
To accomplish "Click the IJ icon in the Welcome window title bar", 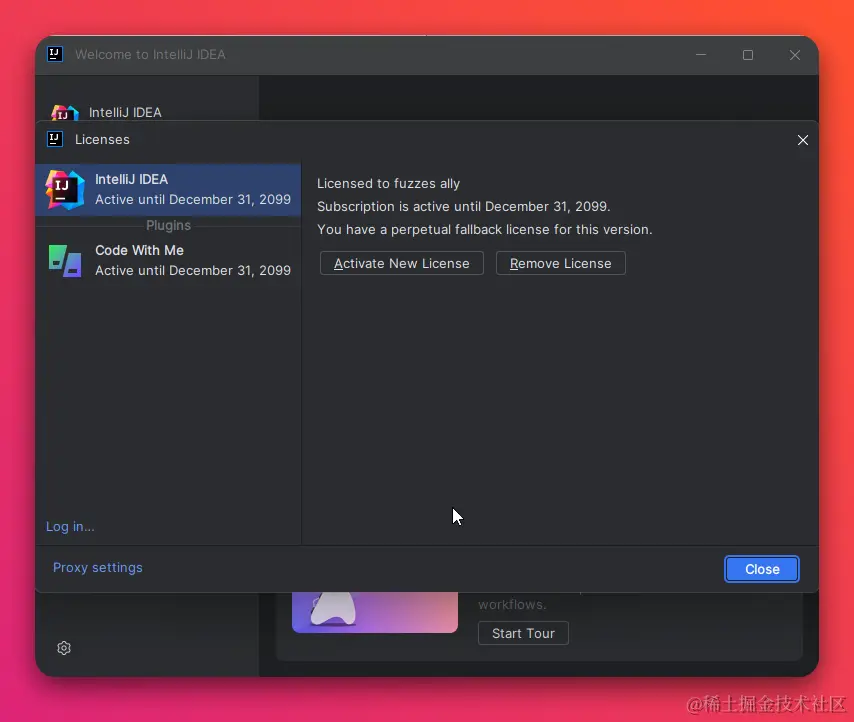I will (55, 54).
